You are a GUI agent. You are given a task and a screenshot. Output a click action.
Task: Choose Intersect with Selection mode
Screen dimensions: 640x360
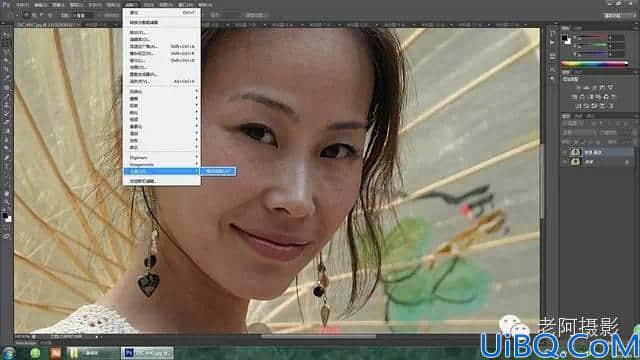pos(50,15)
